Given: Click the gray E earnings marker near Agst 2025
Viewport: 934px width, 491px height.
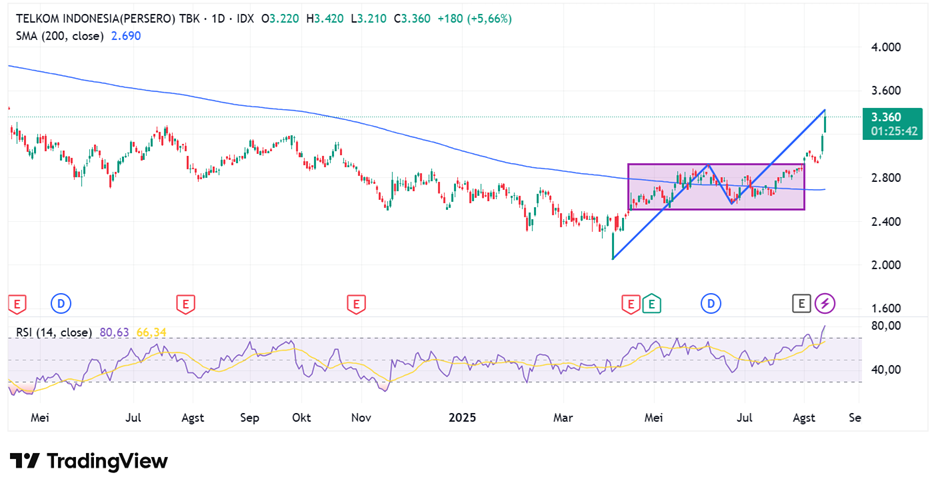Looking at the screenshot, I should coord(801,302).
